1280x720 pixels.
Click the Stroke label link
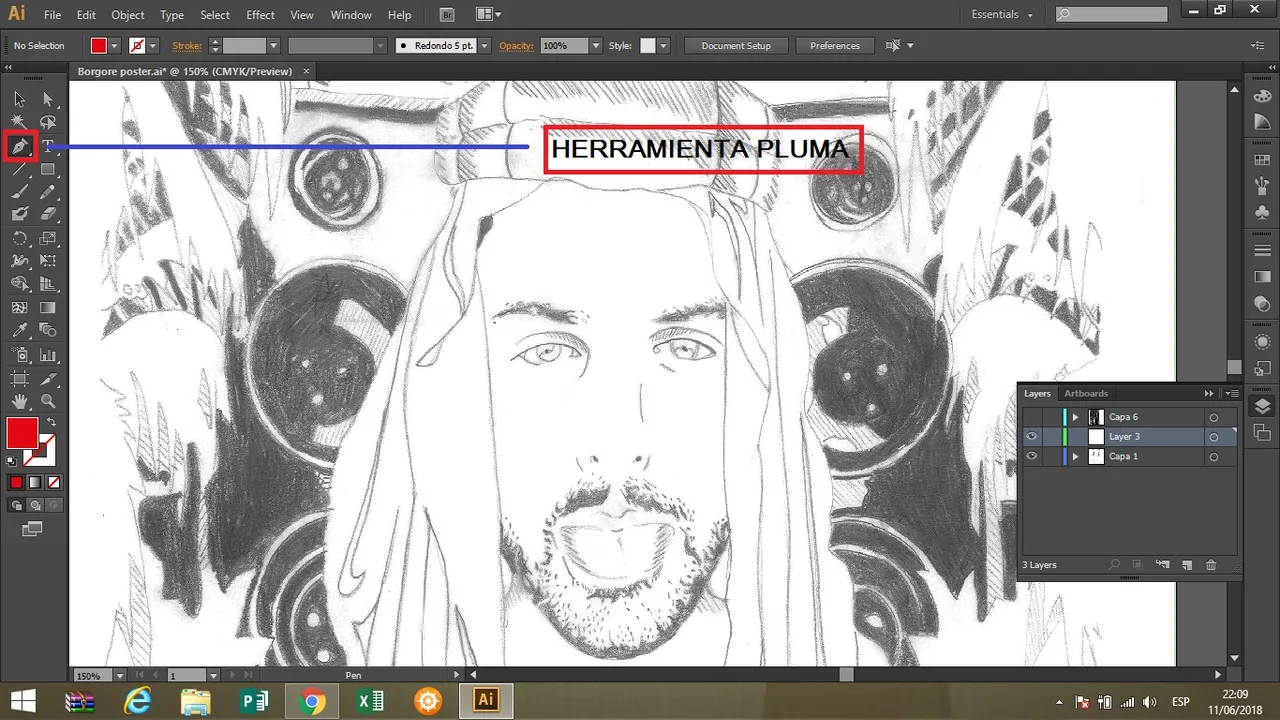[x=187, y=46]
